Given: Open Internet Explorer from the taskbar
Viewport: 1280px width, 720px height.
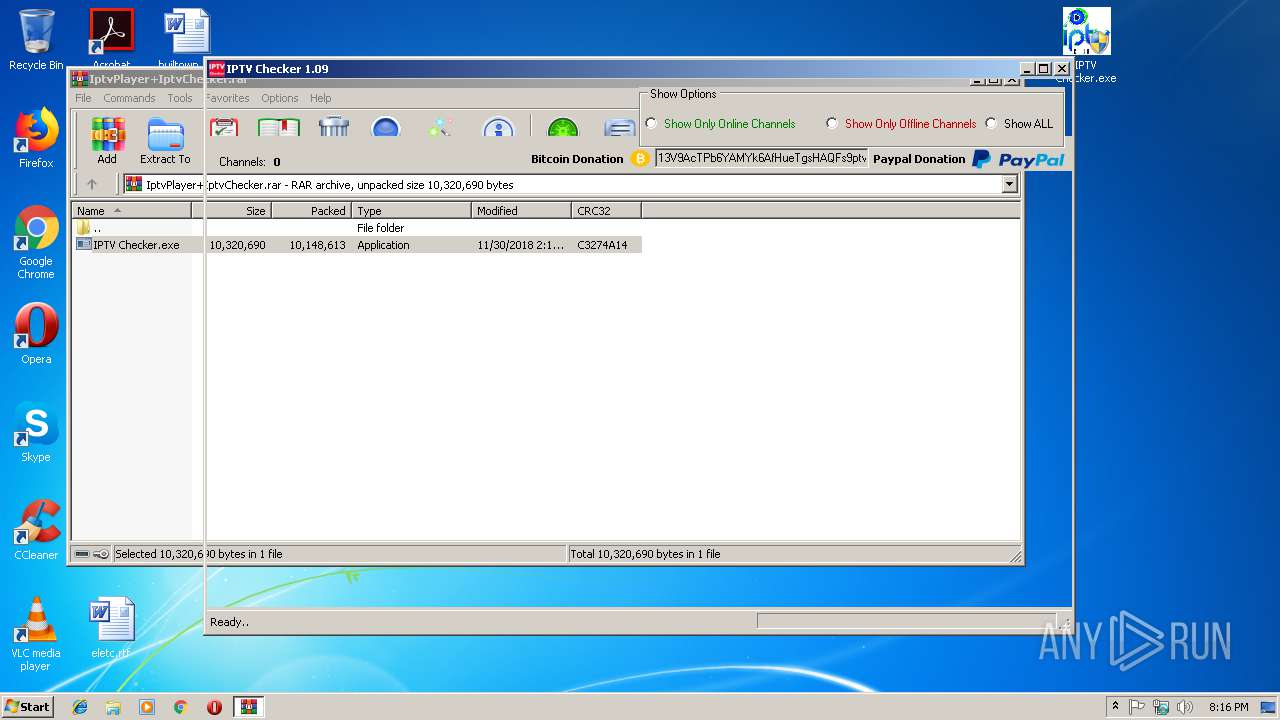Looking at the screenshot, I should coord(80,707).
